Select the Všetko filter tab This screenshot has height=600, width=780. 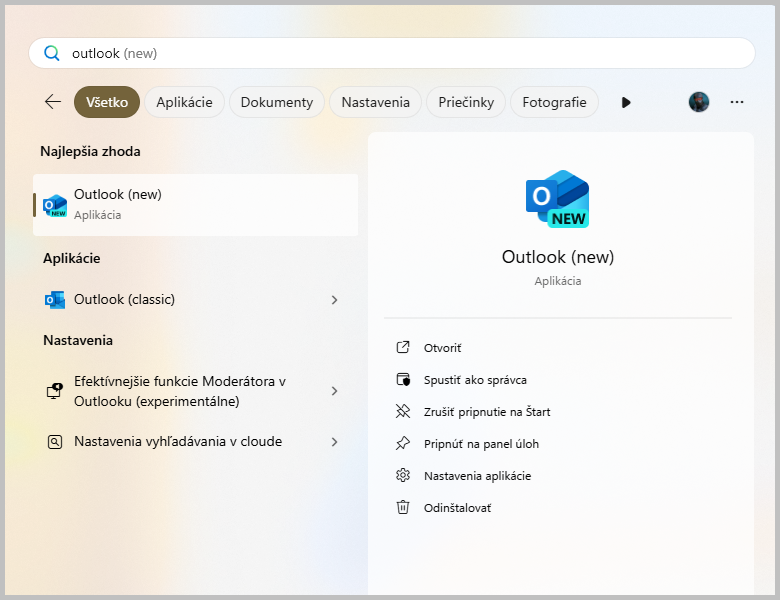pos(107,102)
